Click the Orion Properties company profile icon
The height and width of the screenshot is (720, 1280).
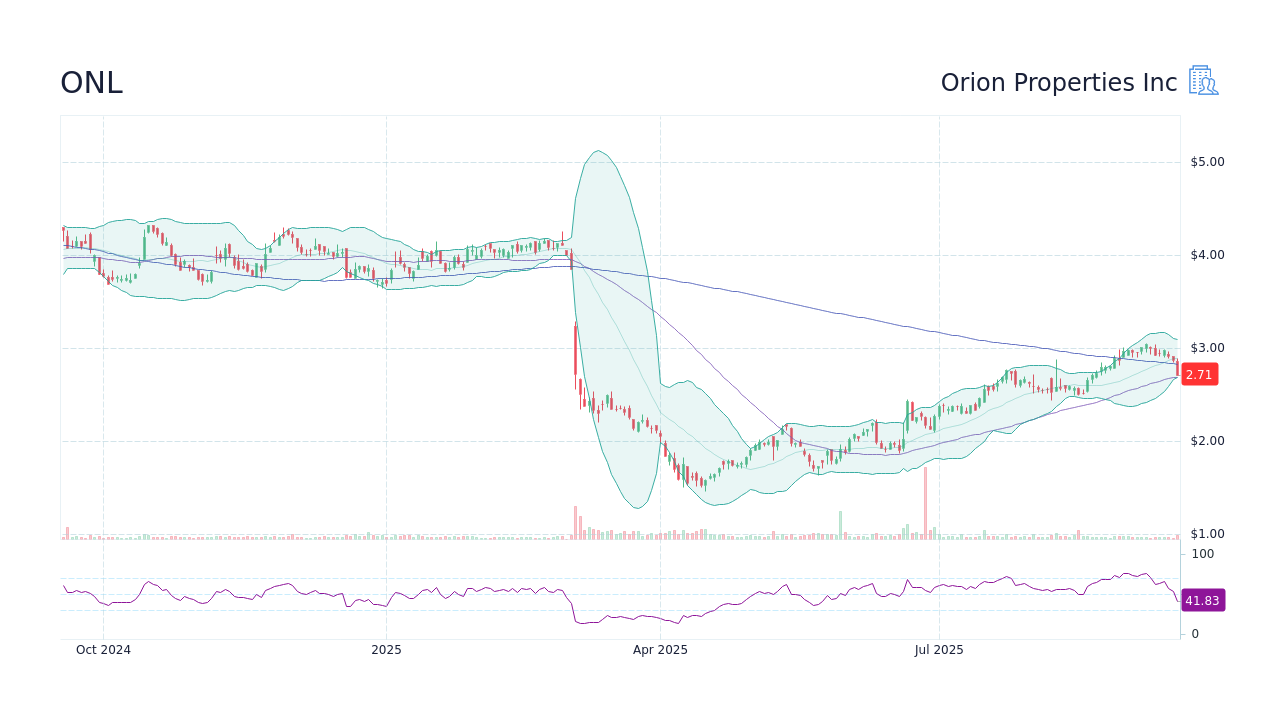tap(1203, 81)
